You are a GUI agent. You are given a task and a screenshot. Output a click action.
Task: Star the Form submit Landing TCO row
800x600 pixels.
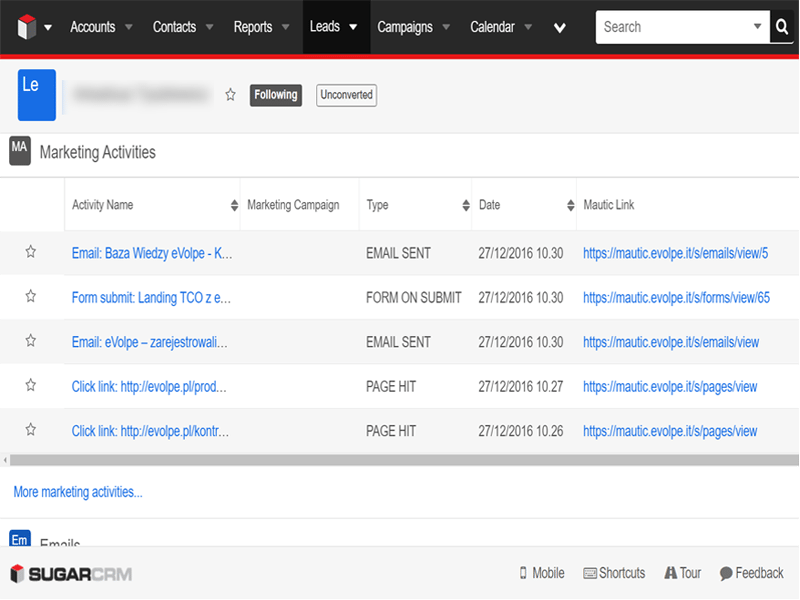31,297
